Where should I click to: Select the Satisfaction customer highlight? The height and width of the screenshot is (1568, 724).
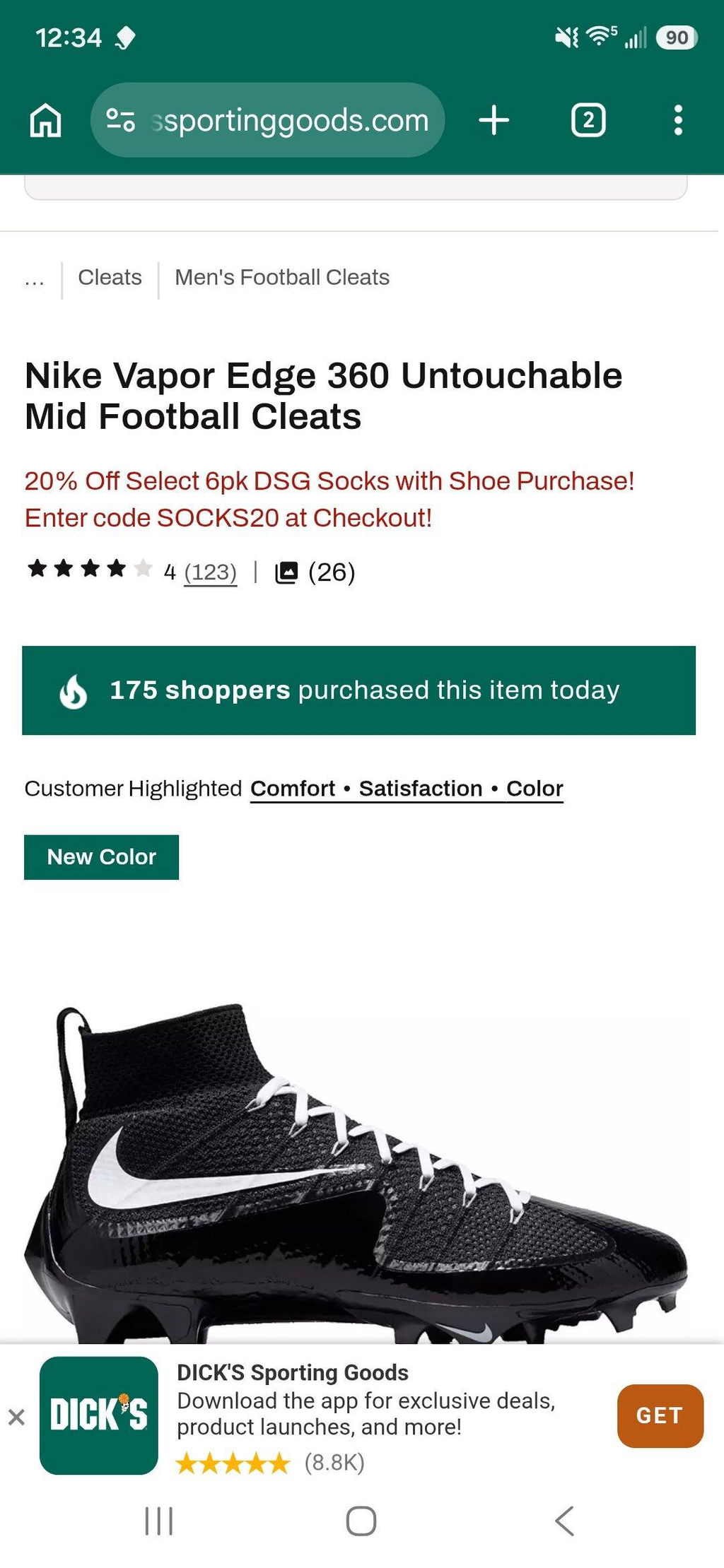(421, 789)
